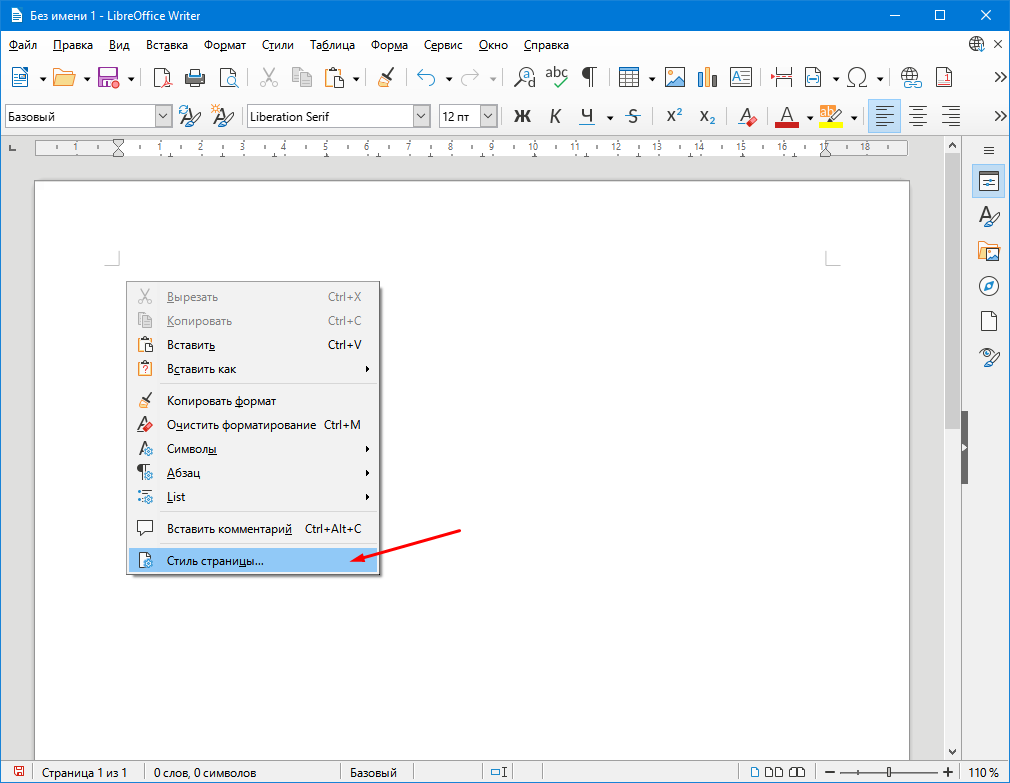
Task: Click the Update selected style icon
Action: 189,117
